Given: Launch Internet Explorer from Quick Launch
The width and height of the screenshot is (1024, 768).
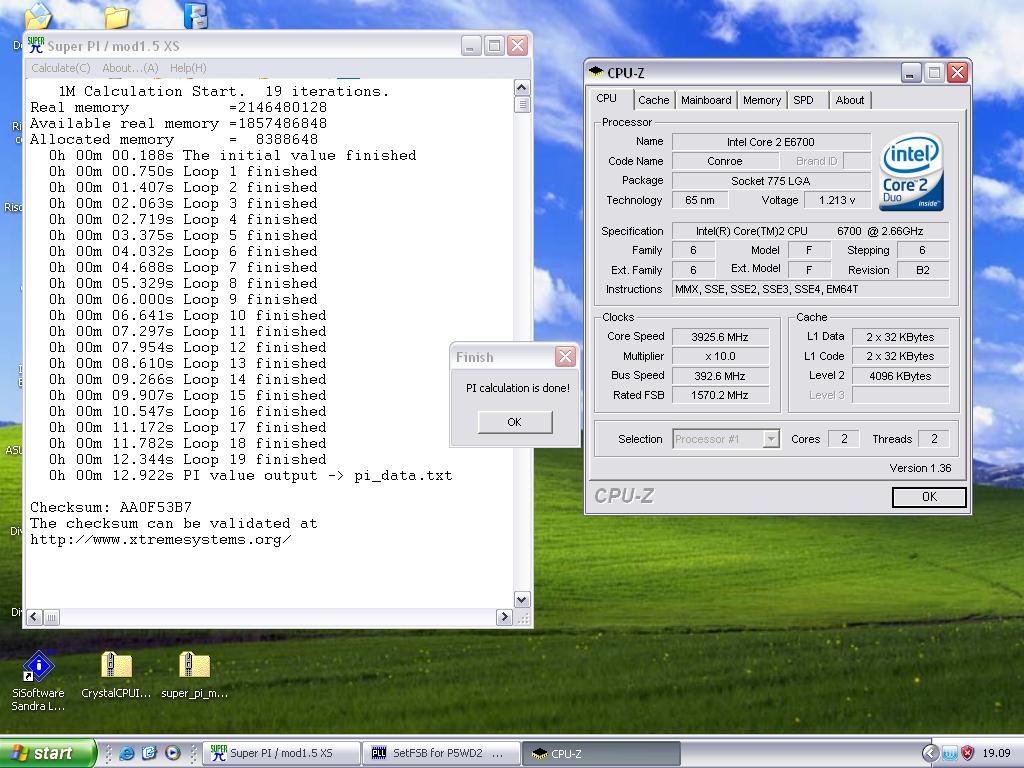Looking at the screenshot, I should 127,753.
